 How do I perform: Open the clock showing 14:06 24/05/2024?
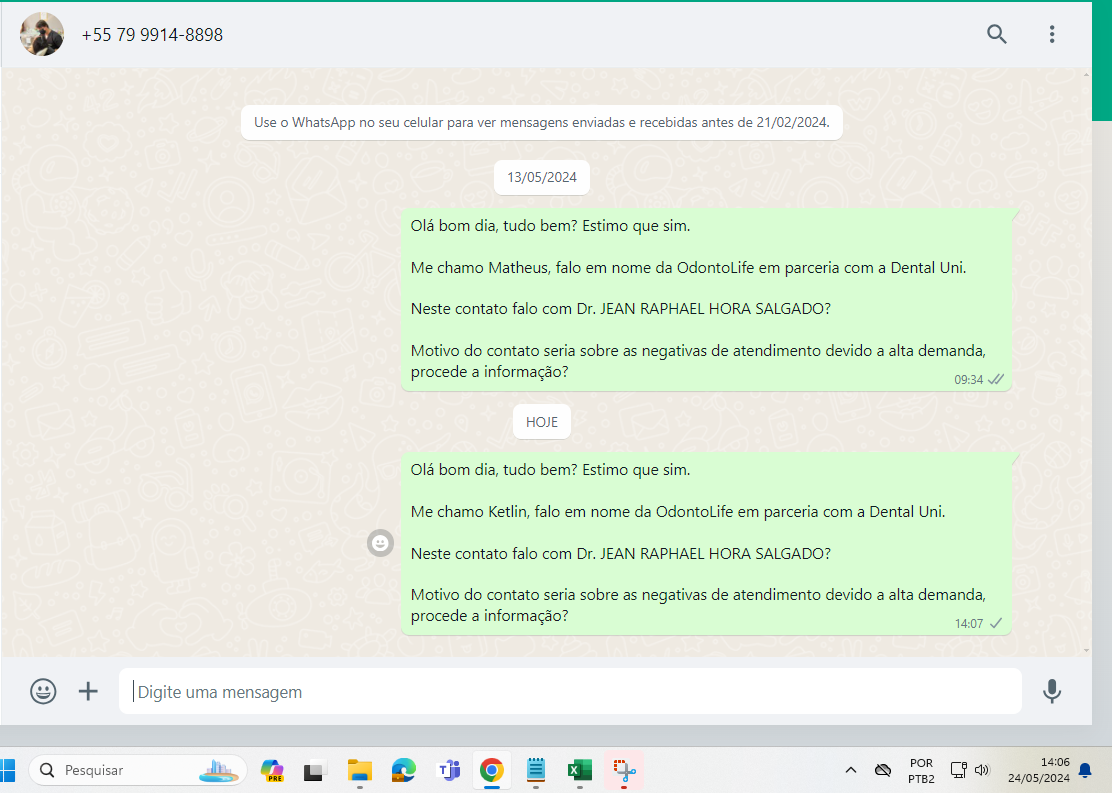tap(1038, 770)
